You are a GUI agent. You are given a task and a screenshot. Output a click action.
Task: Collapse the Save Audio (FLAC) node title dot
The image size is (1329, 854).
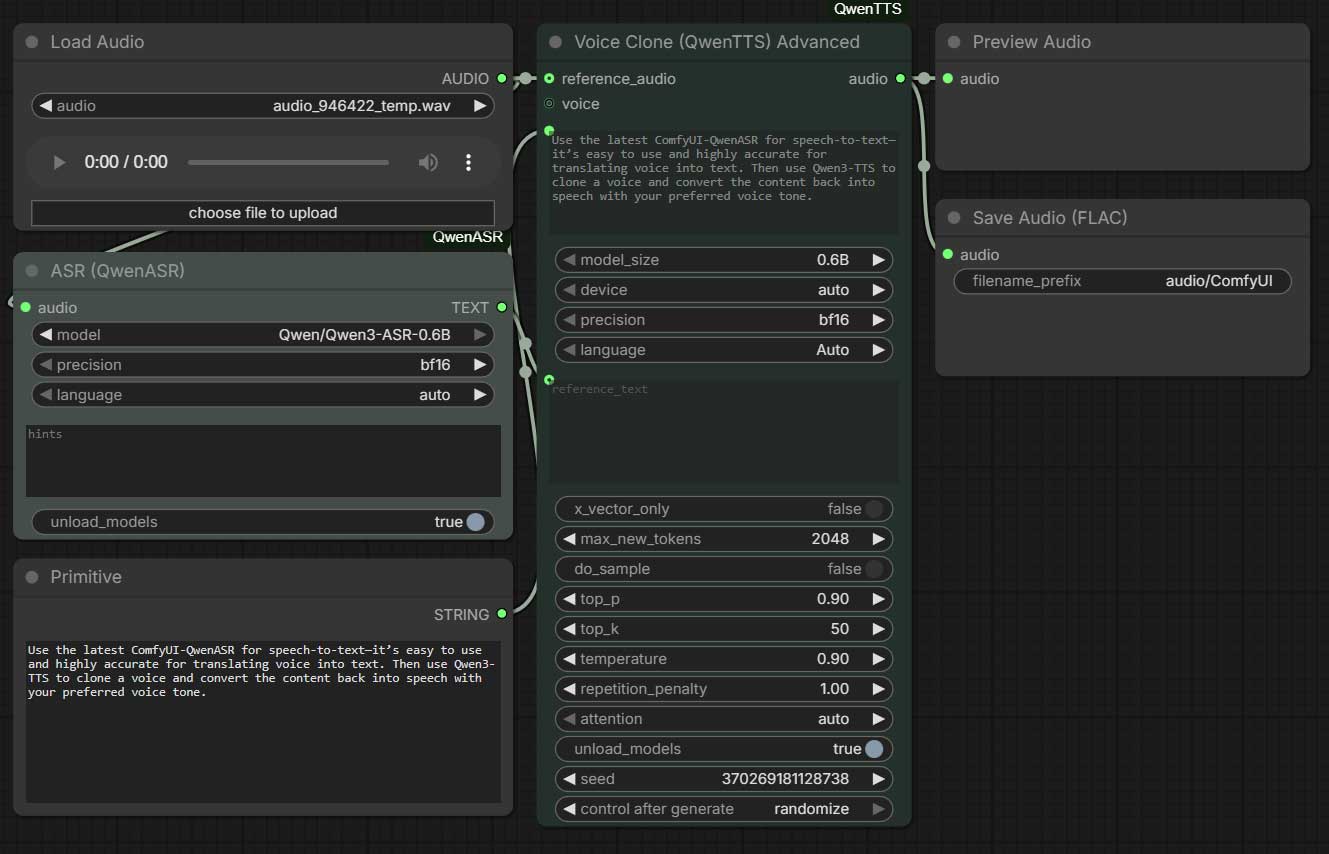953,218
